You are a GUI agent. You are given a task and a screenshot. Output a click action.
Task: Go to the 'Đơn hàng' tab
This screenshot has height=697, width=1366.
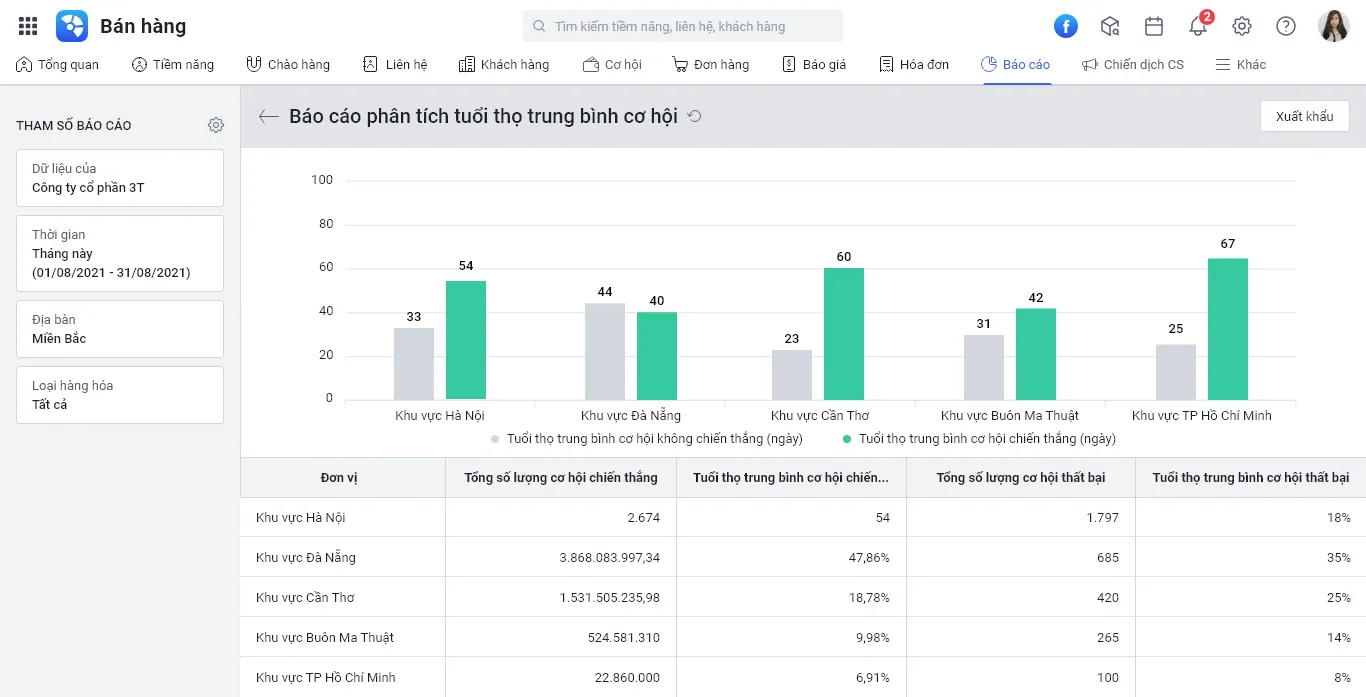[x=710, y=64]
